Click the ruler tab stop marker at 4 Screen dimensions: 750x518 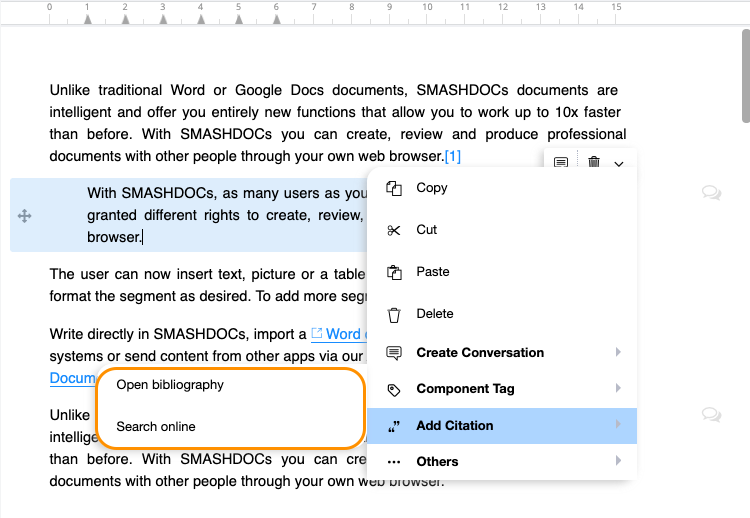201,20
